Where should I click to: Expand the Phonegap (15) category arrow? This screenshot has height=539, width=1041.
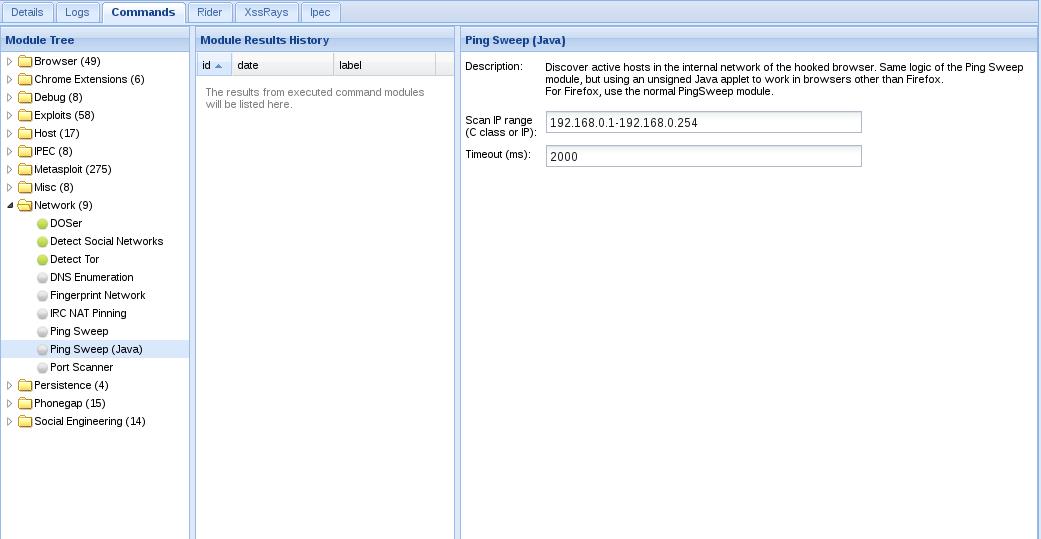click(9, 403)
